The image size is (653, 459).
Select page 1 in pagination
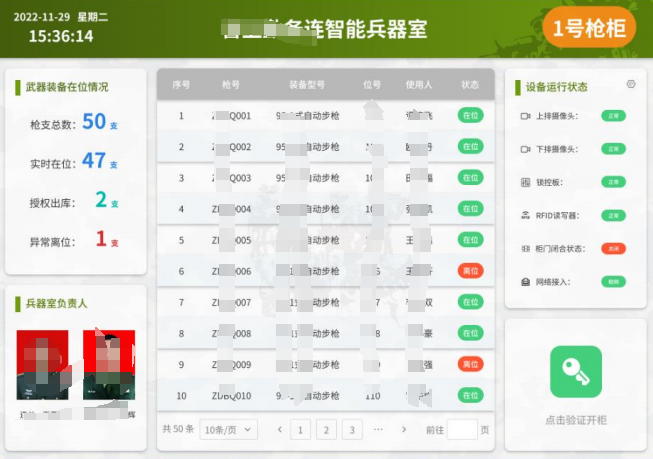pos(300,430)
